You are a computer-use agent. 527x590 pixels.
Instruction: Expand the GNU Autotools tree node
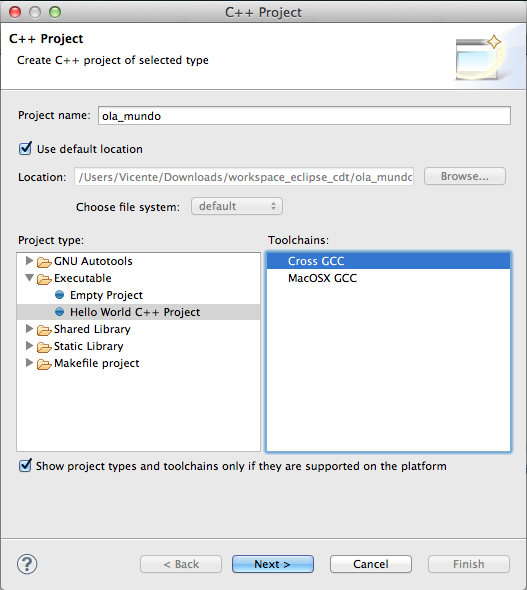pyautogui.click(x=29, y=260)
